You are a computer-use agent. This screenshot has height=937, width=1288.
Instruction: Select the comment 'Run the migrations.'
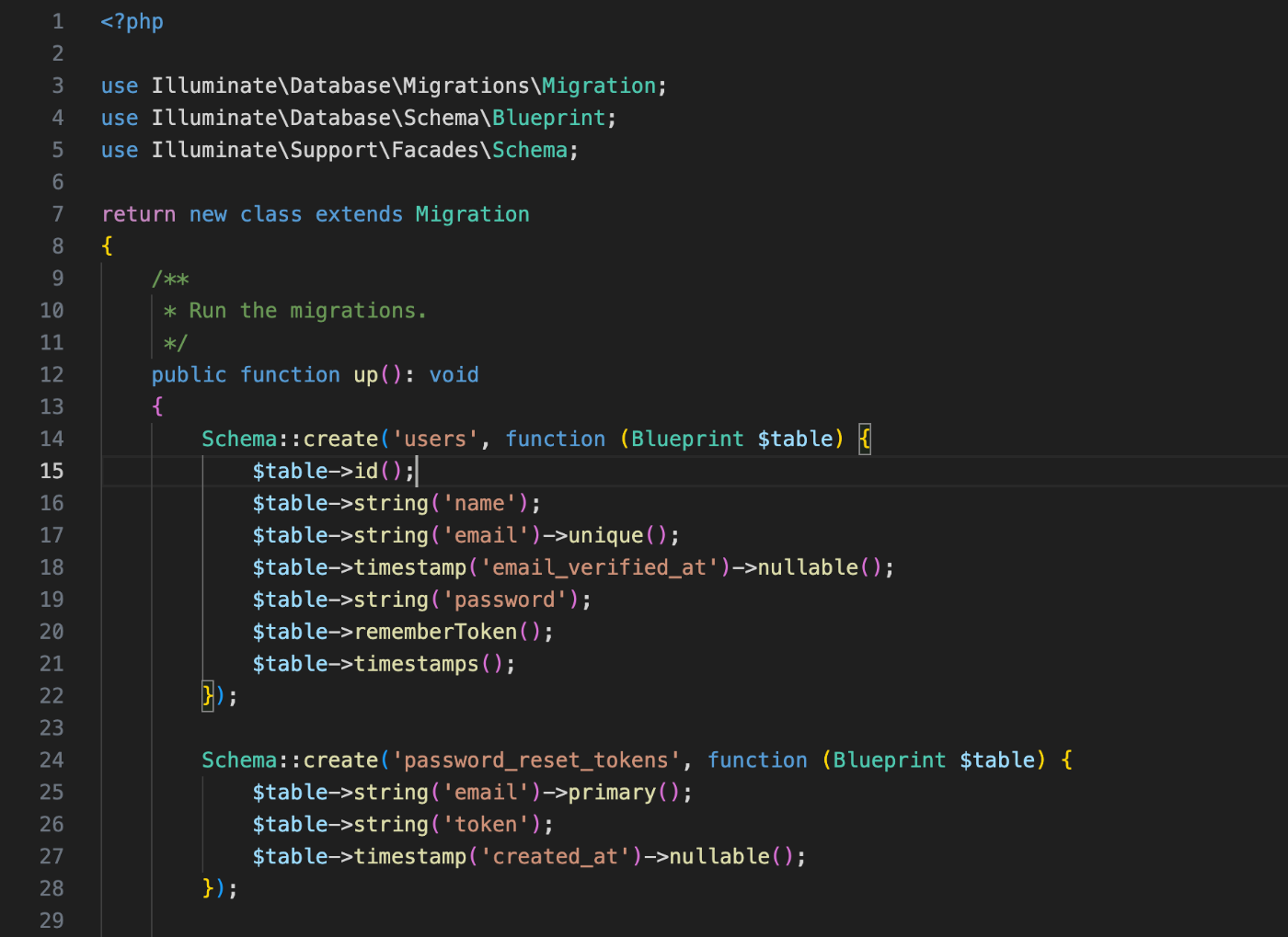[x=307, y=310]
